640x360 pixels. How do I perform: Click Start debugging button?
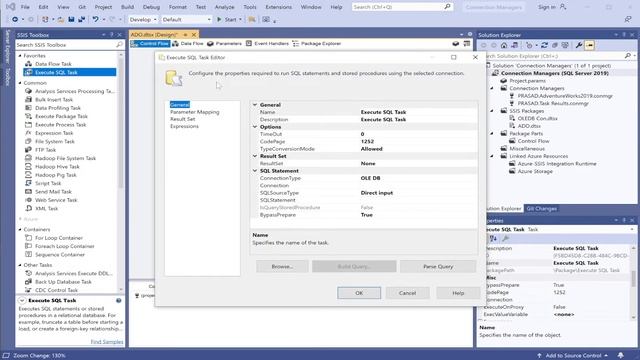229,19
